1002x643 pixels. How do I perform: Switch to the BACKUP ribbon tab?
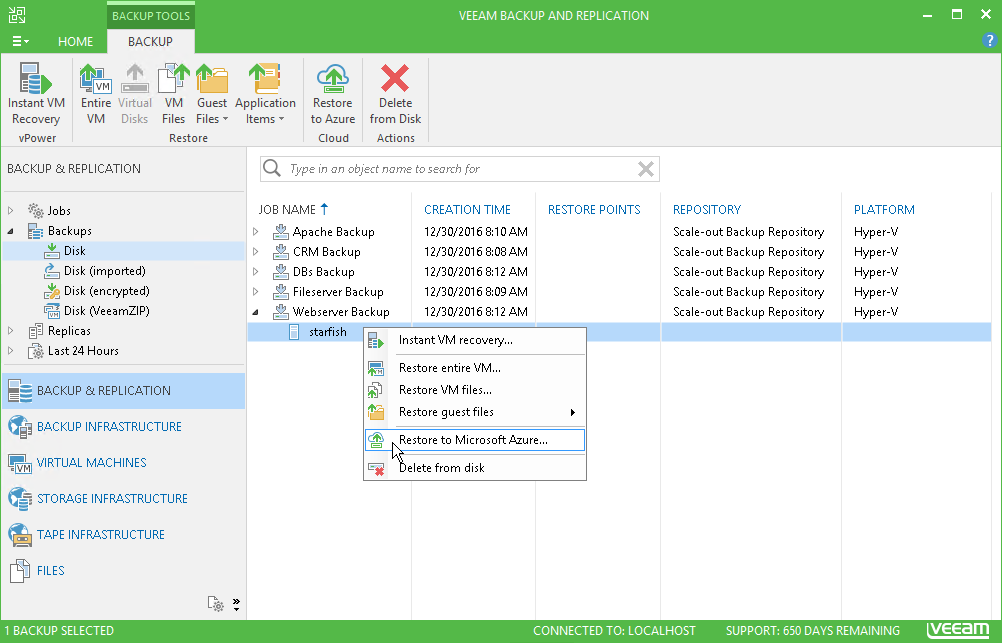click(150, 42)
